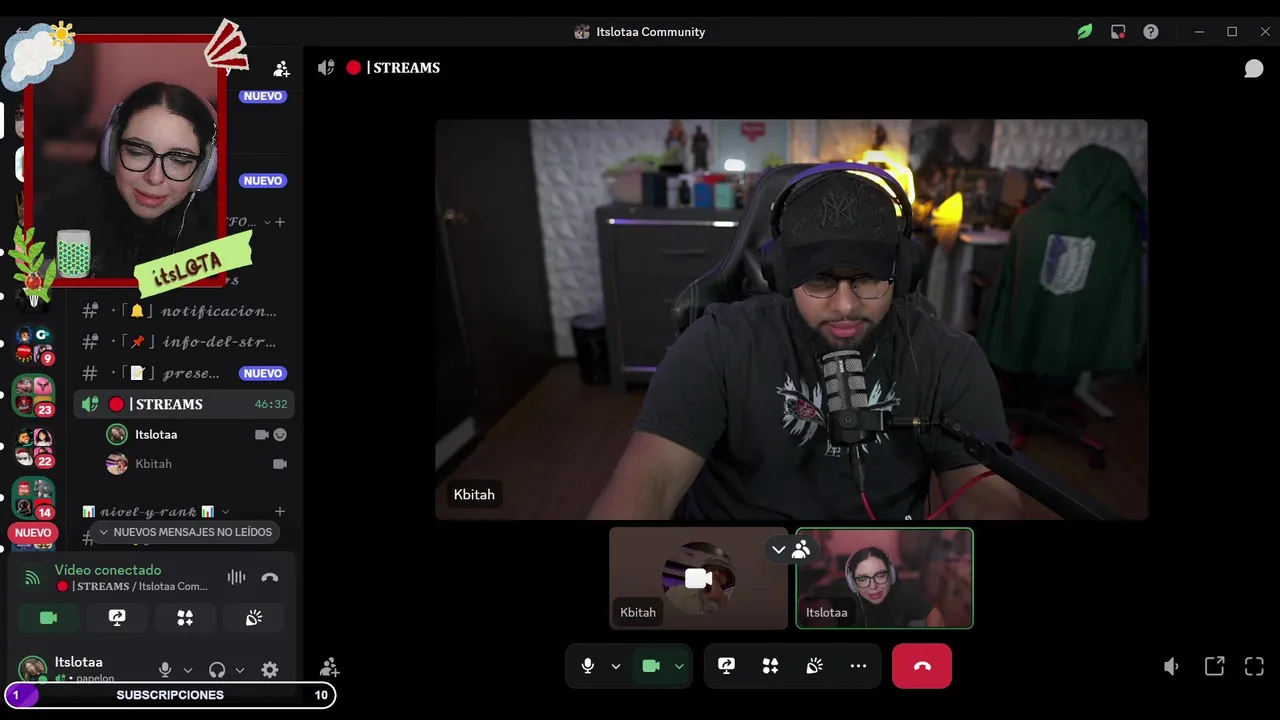Click the 46:32 call timer
Image resolution: width=1280 pixels, height=720 pixels.
point(270,404)
